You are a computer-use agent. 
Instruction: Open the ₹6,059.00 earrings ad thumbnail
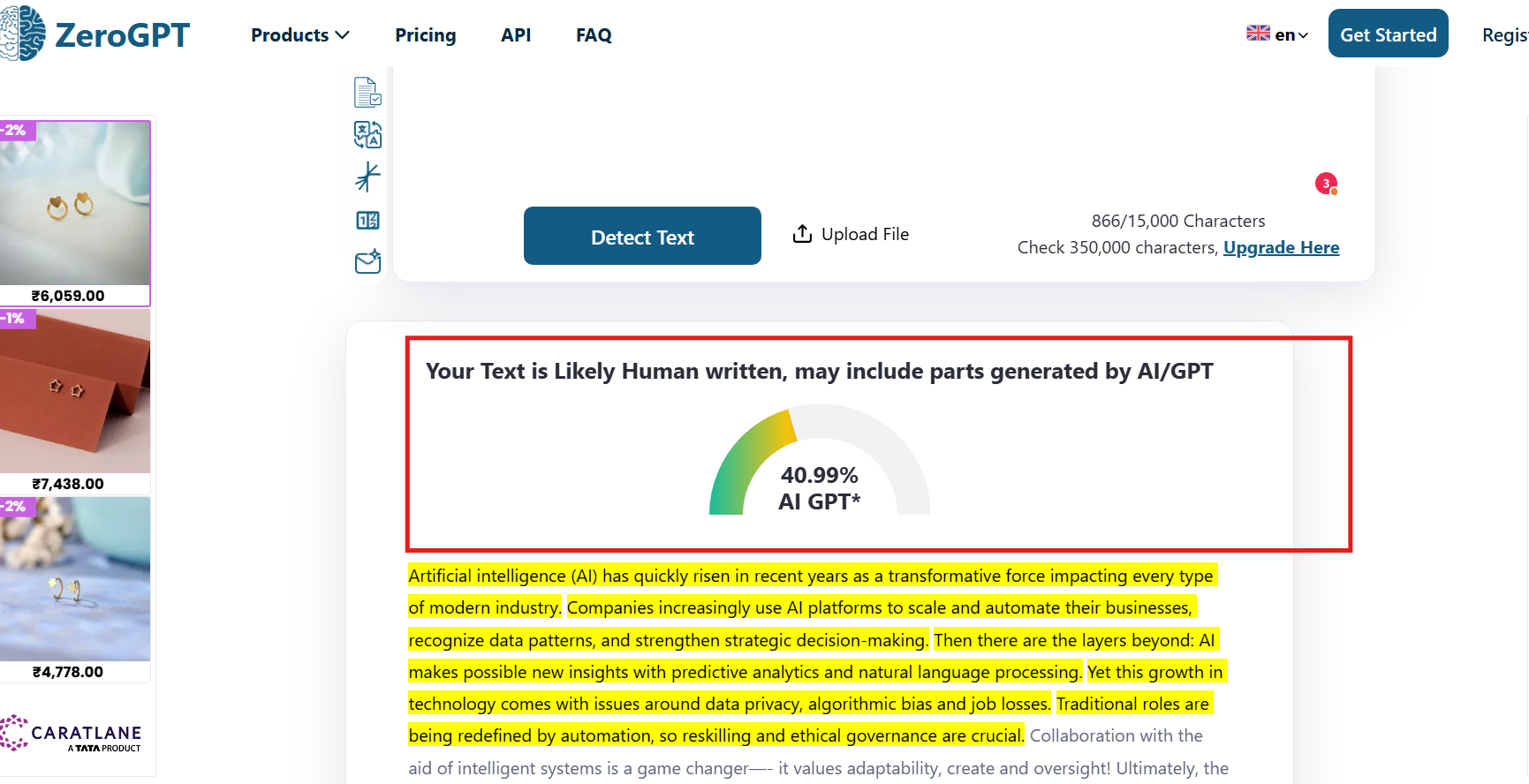75,204
